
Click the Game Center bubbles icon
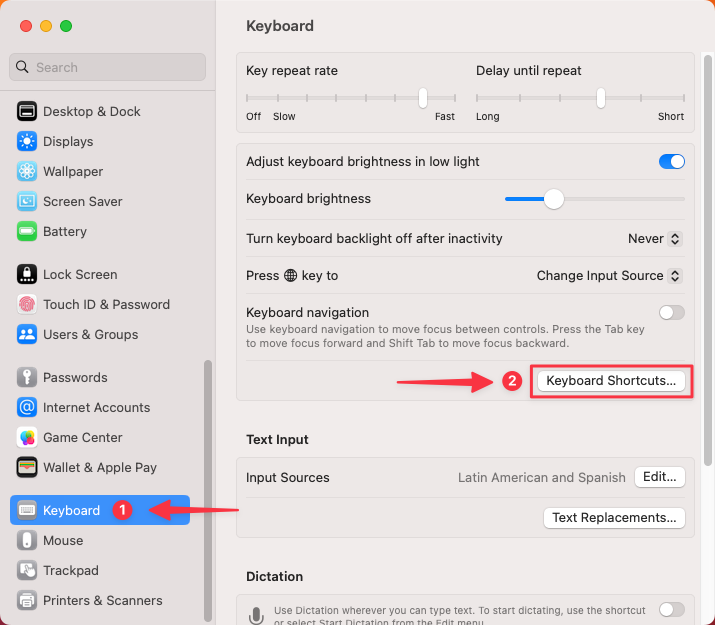tap(27, 438)
